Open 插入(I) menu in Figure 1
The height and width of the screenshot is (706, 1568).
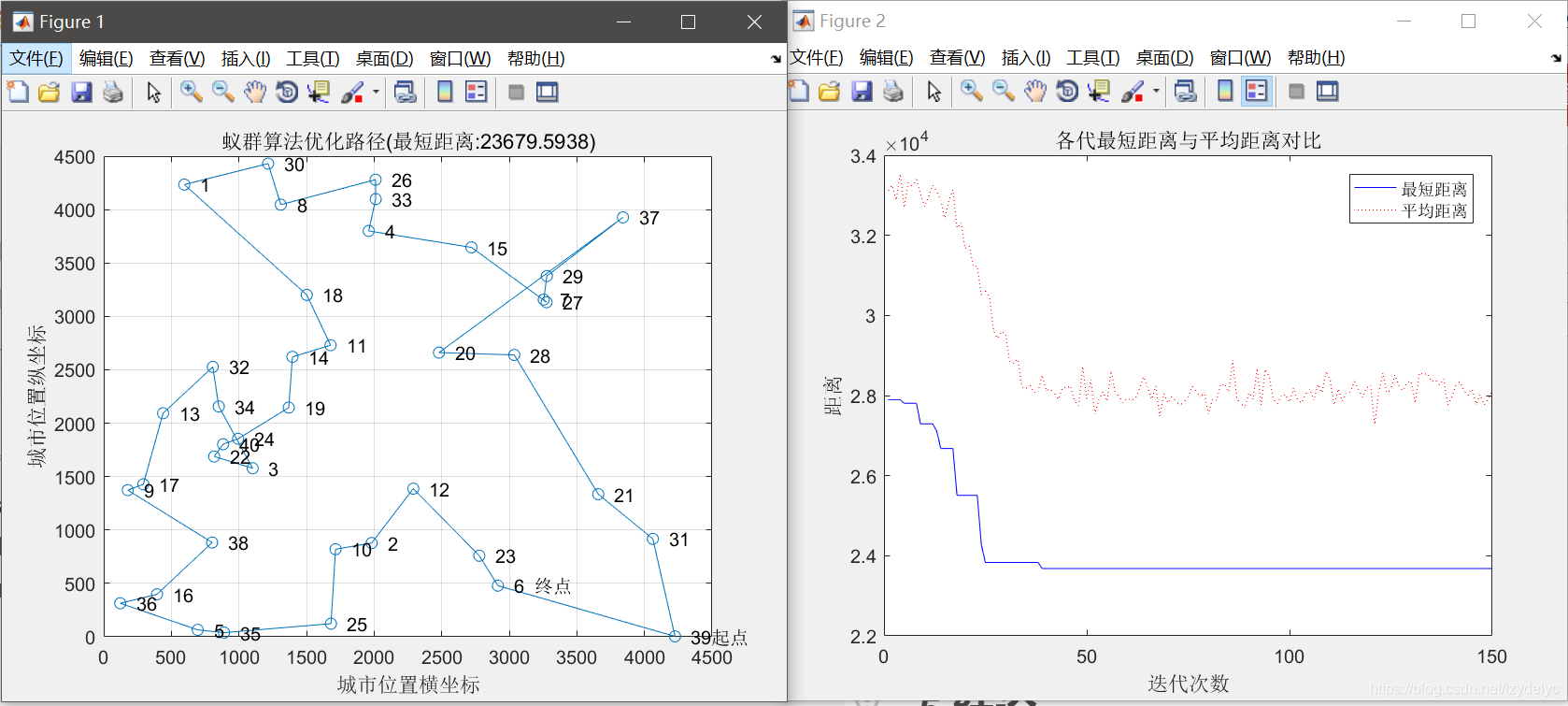pos(246,58)
